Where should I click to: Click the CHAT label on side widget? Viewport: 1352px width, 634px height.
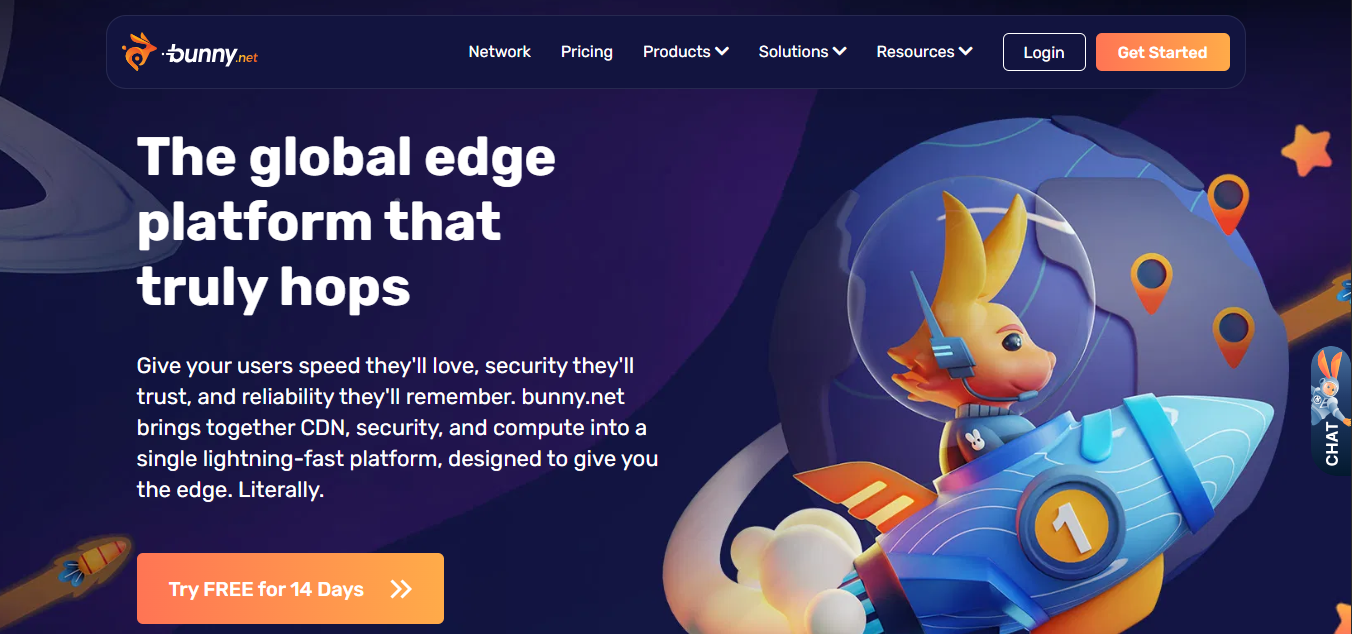point(1332,443)
